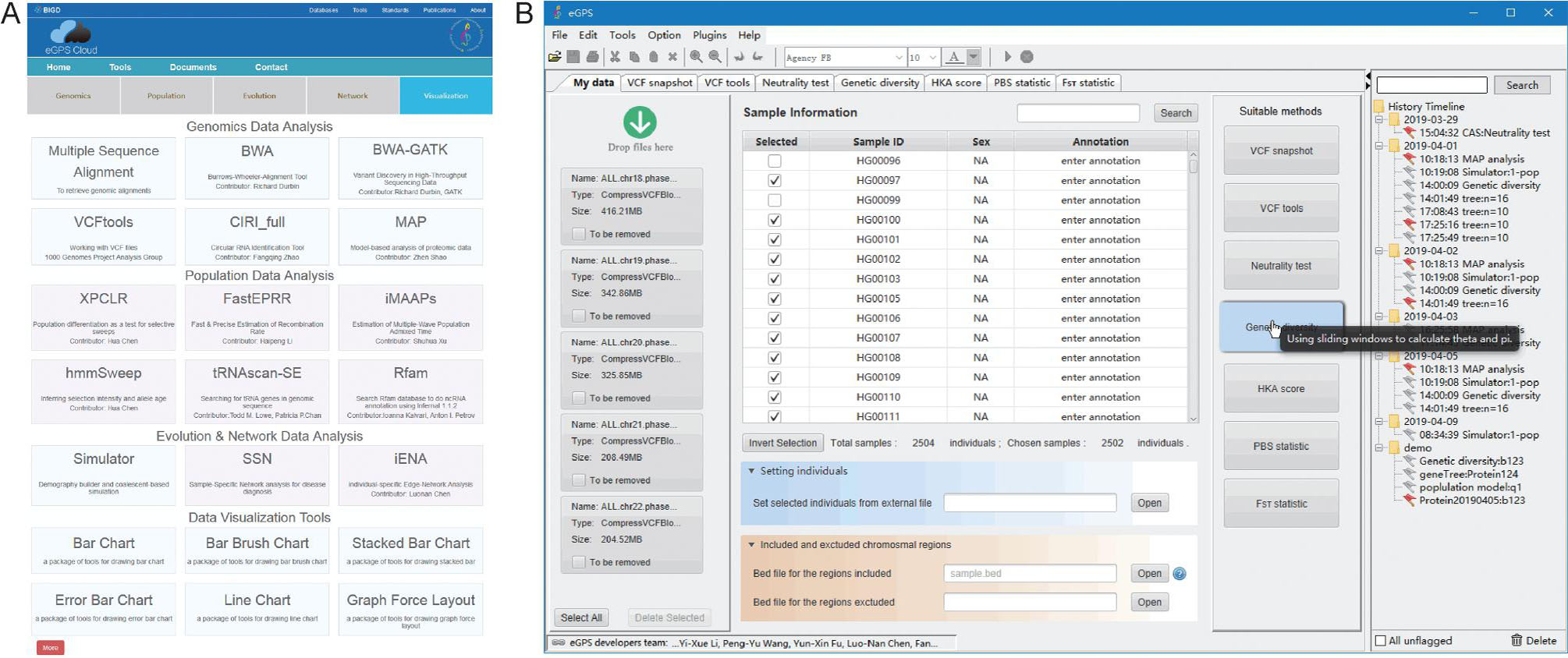Click the zoom out magnifier icon
Image resolution: width=1568 pixels, height=658 pixels.
[715, 57]
